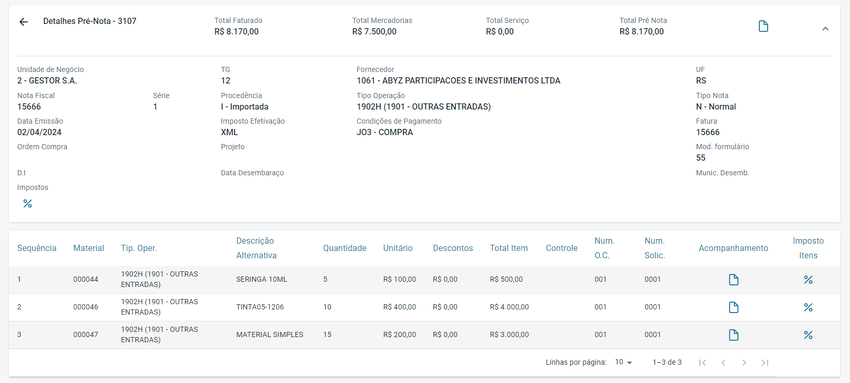Click the Imposto Itens column header

808,248
